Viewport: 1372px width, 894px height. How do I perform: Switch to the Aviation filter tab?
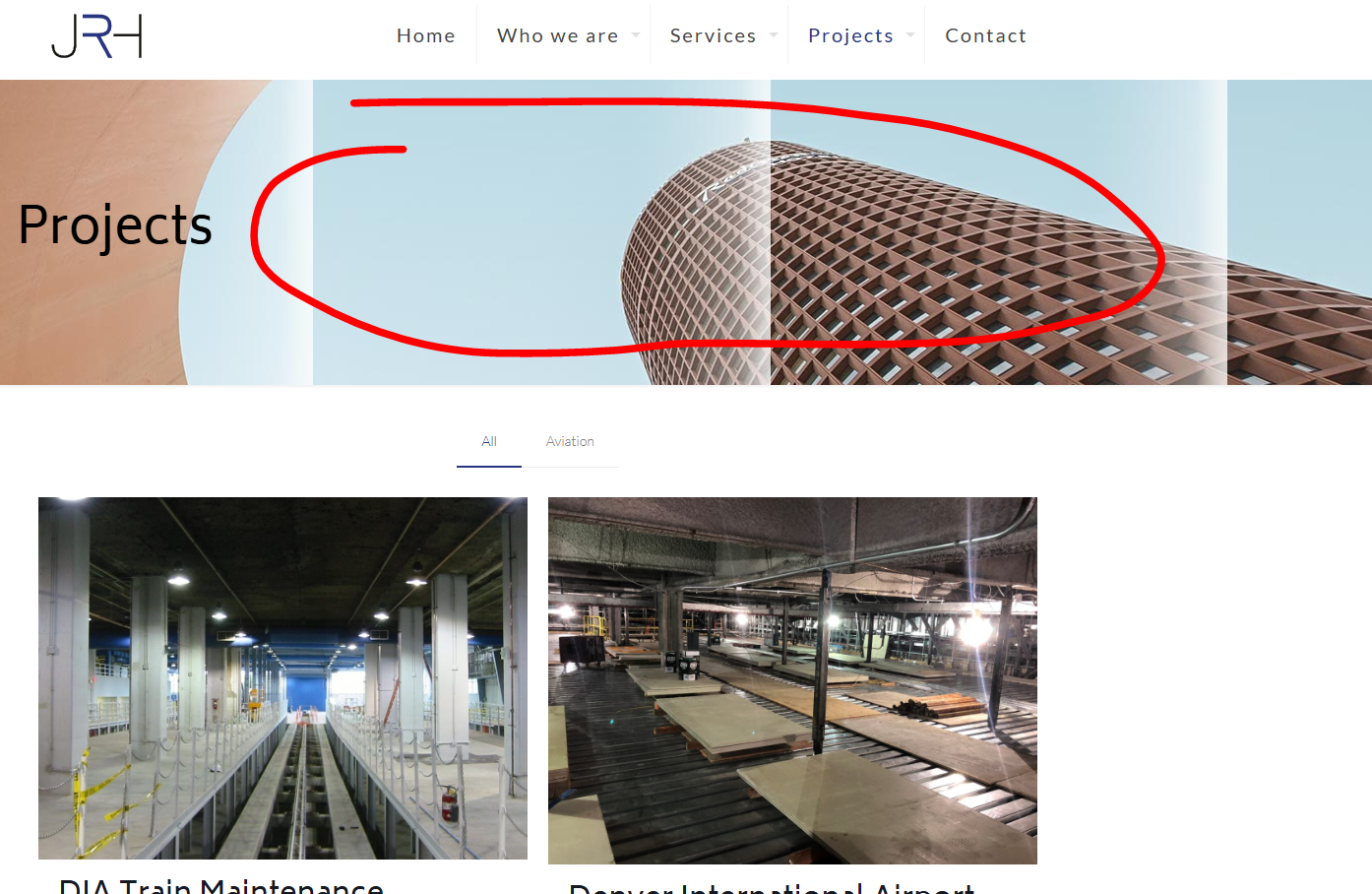pyautogui.click(x=570, y=442)
